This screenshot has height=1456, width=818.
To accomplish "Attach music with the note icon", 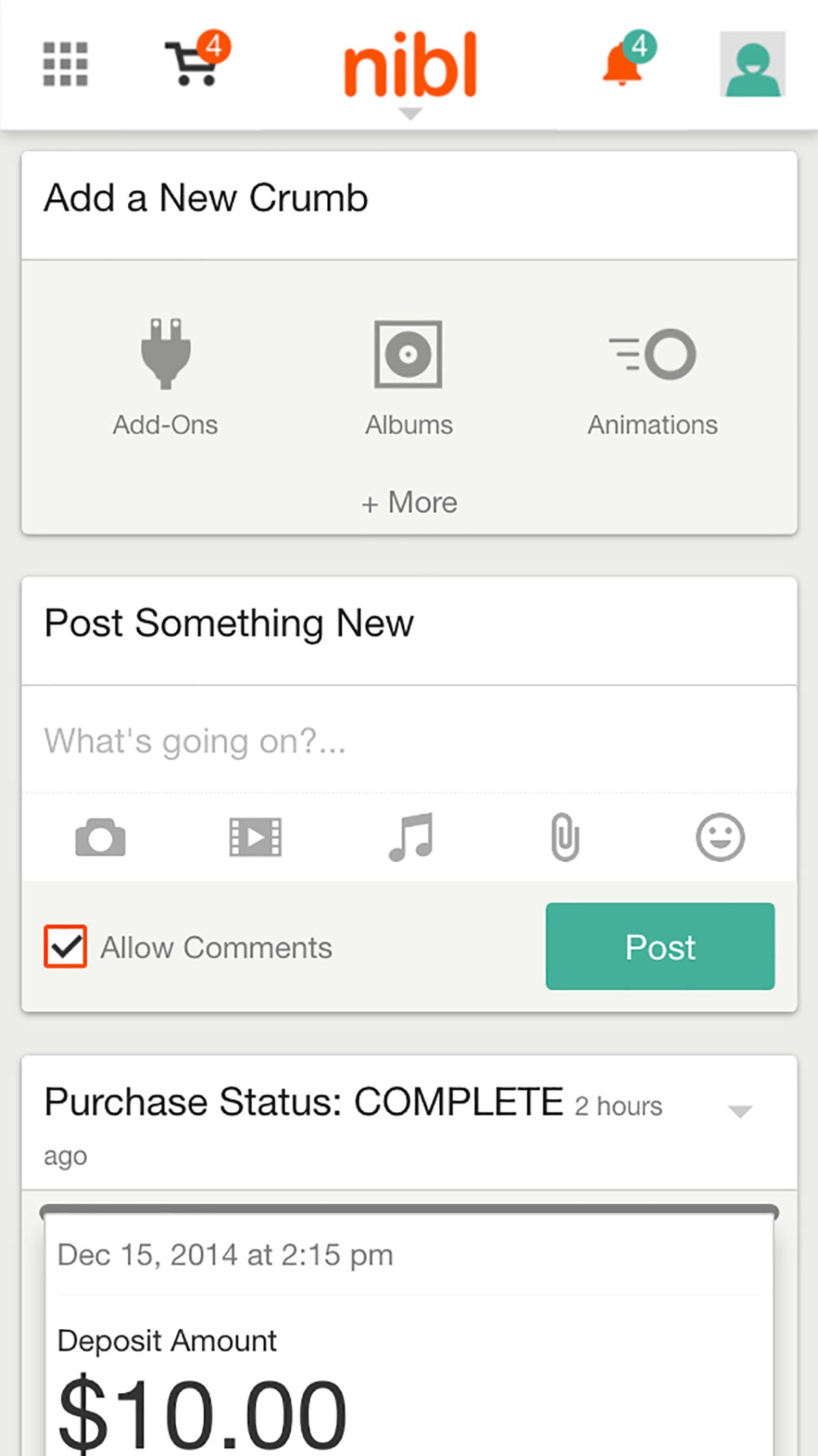I will point(411,837).
